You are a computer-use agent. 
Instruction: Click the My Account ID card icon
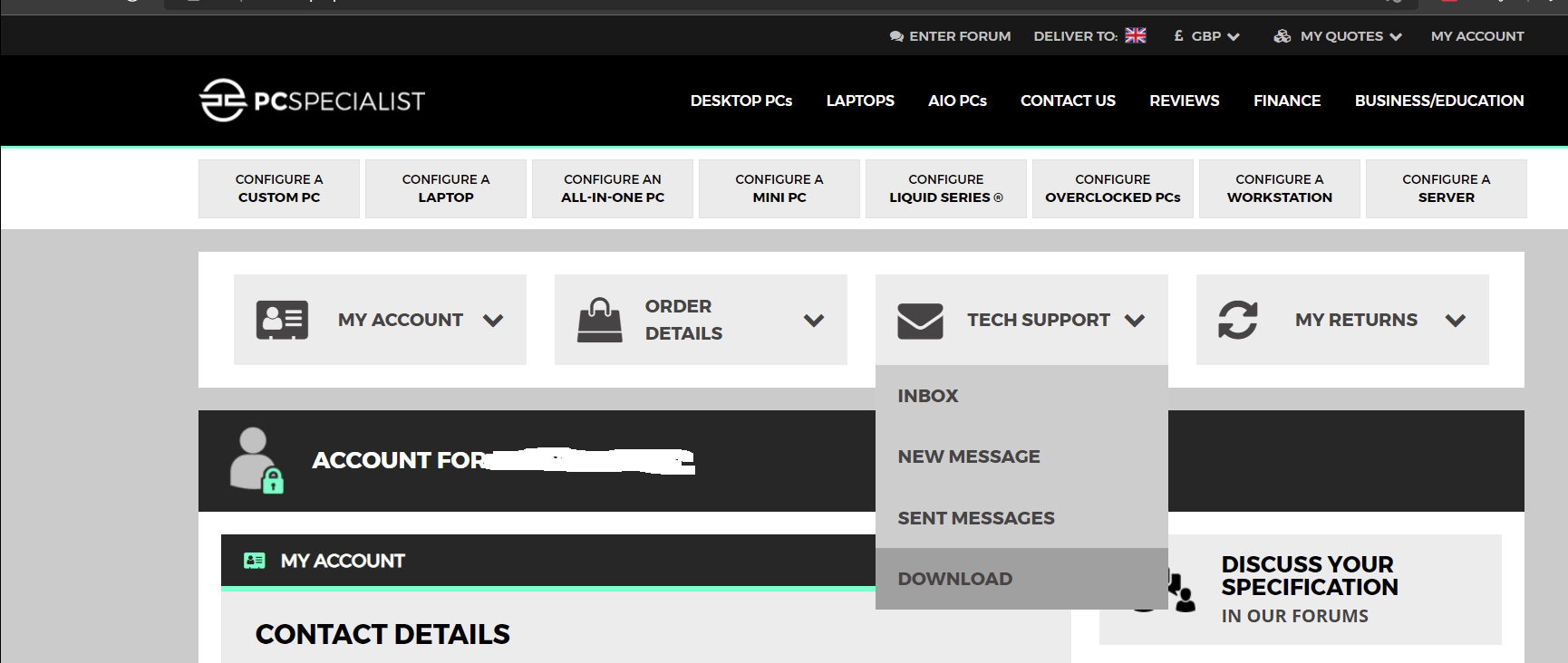point(282,320)
